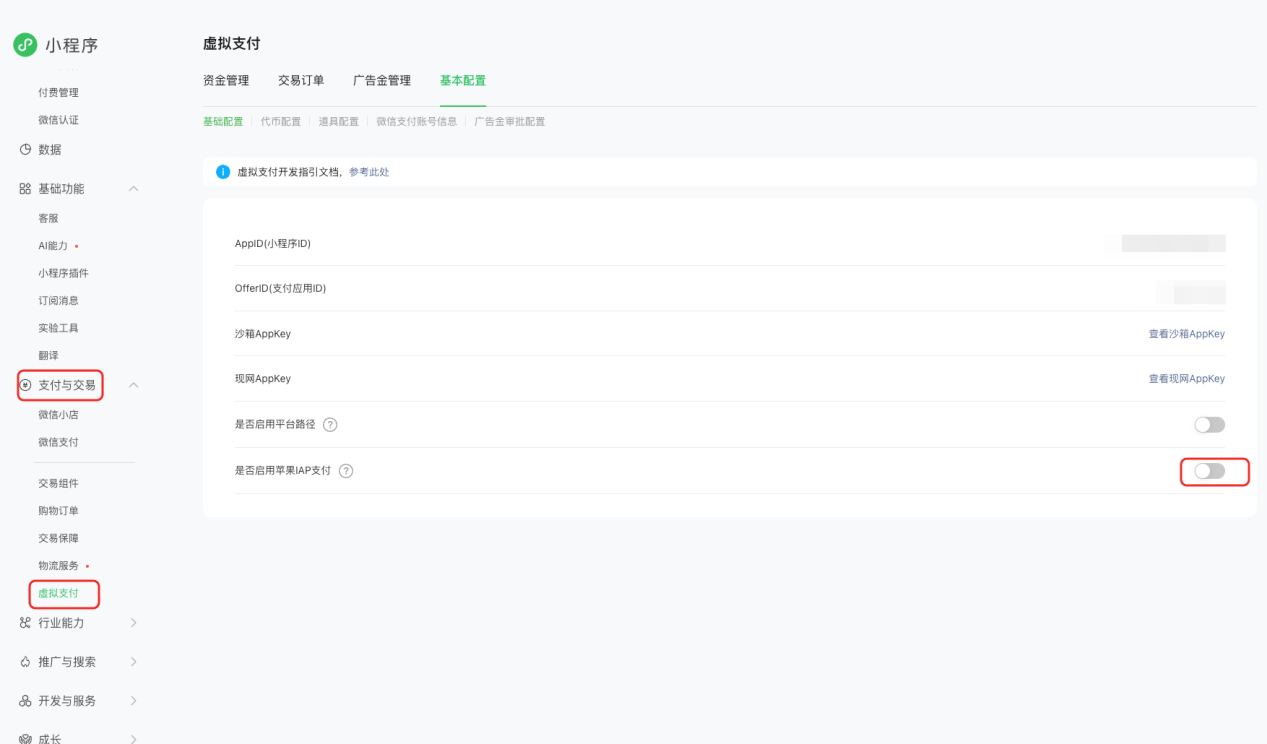
Task: Expand the 成长 section chevron
Action: tap(134, 739)
